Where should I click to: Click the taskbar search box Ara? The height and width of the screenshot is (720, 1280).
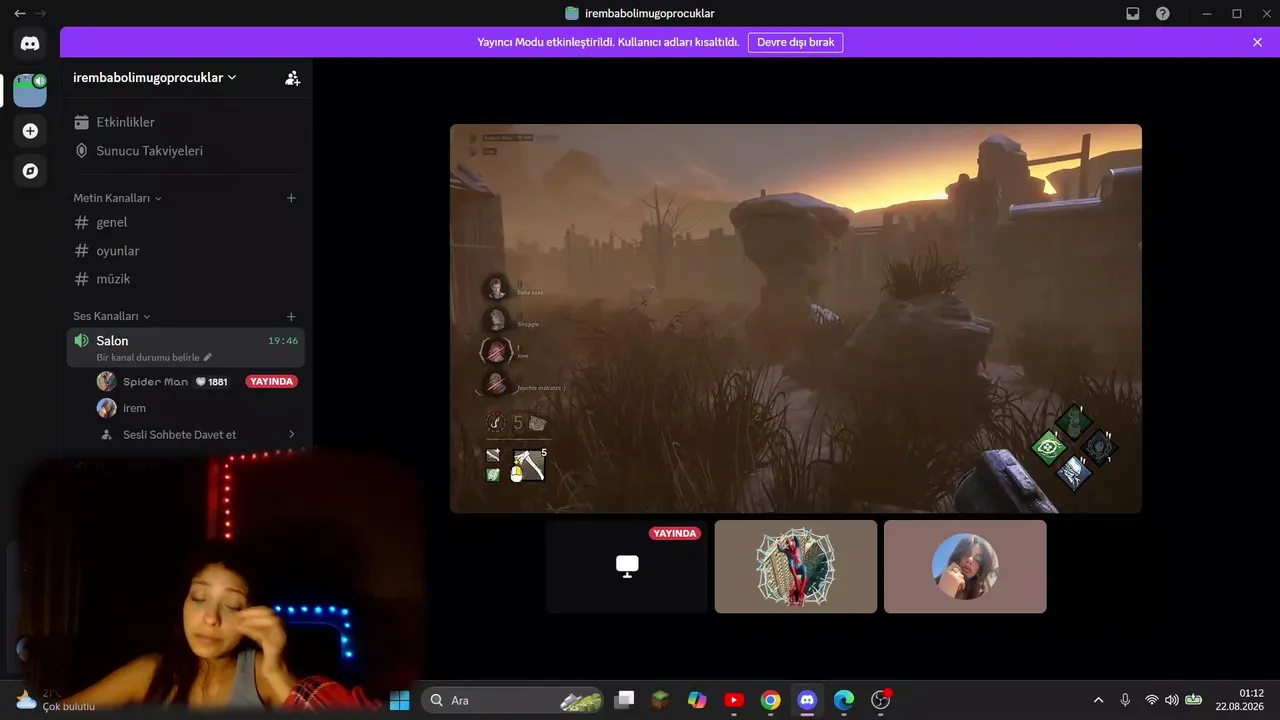pos(512,700)
